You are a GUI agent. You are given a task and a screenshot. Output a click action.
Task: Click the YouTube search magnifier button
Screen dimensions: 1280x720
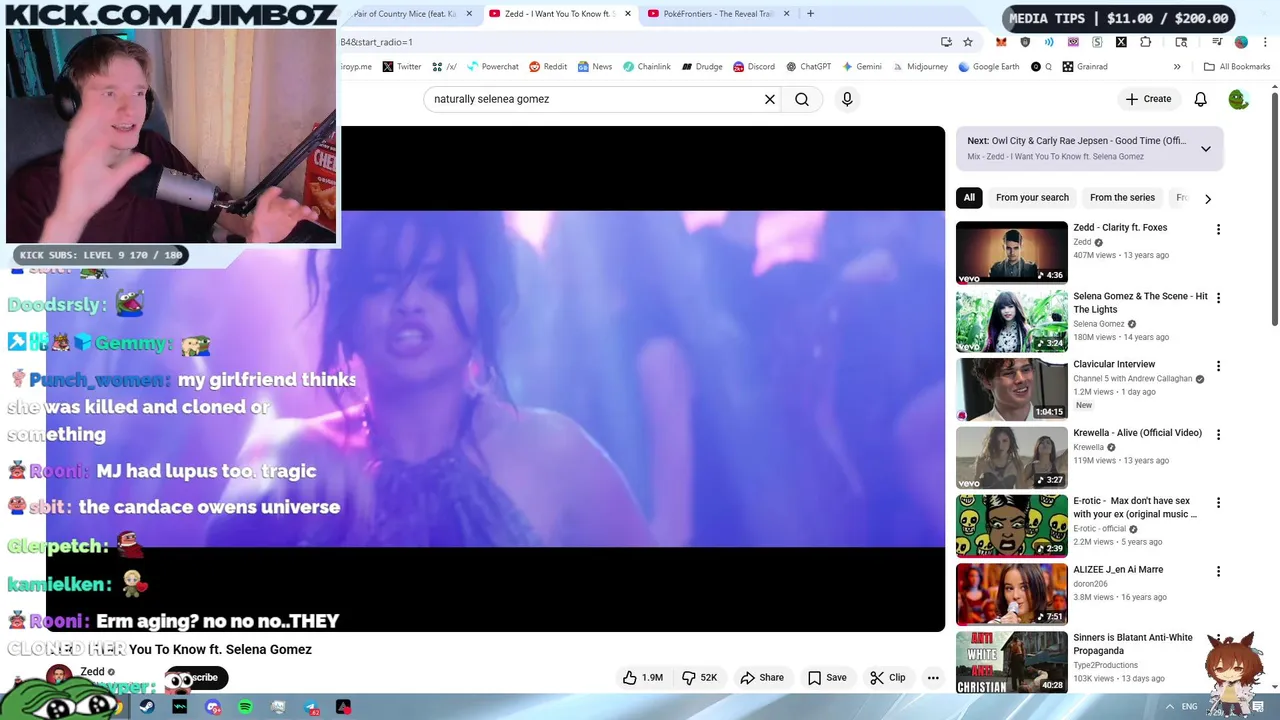(802, 99)
